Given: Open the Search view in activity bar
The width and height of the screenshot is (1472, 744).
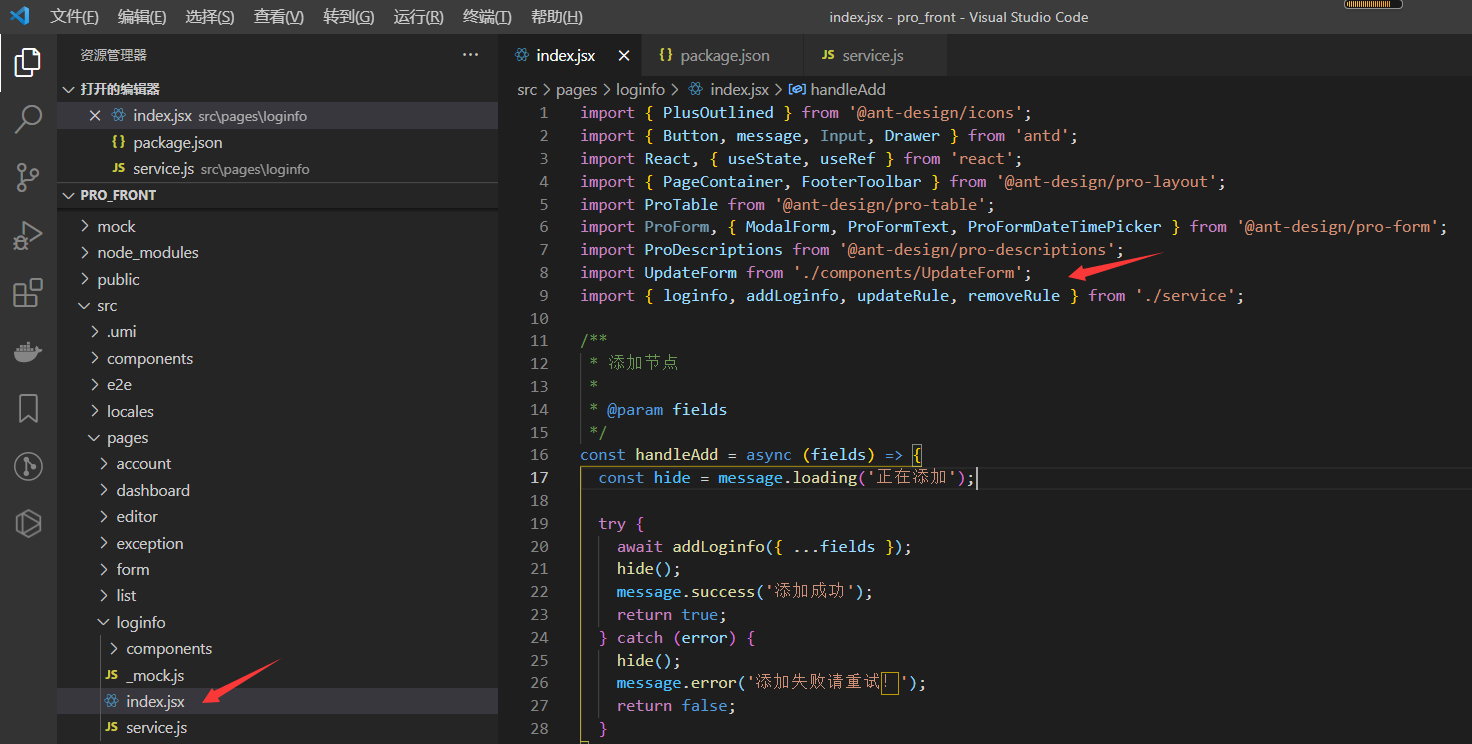Looking at the screenshot, I should [28, 120].
